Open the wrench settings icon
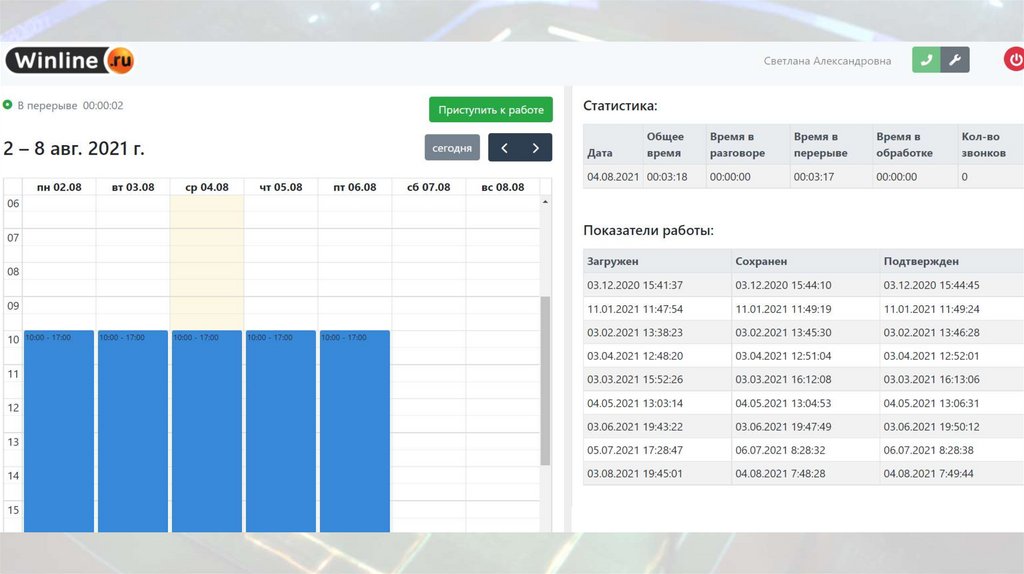 tap(955, 60)
